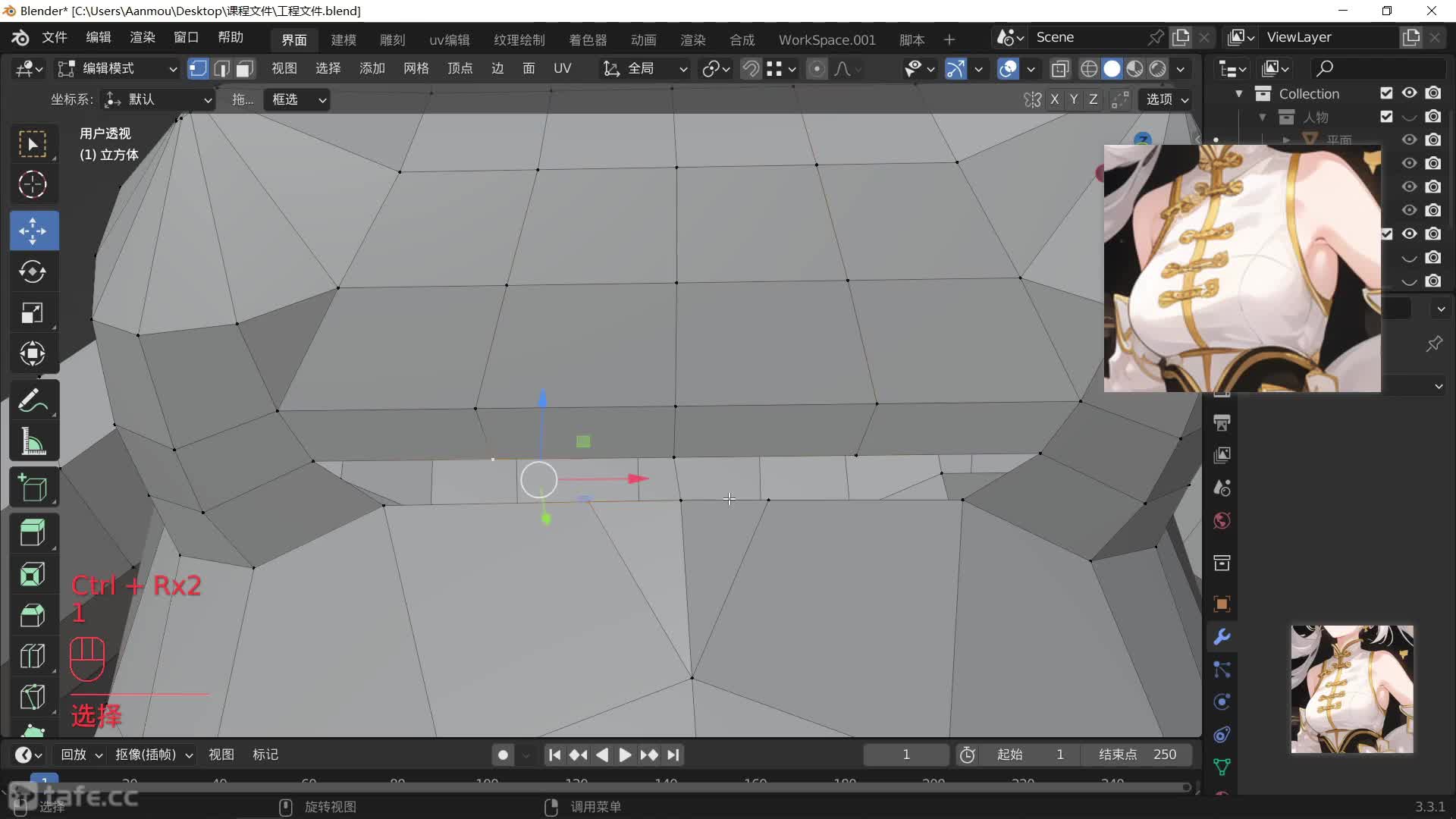Switch to the uv编辑 workspace tab
The width and height of the screenshot is (1456, 819).
pyautogui.click(x=450, y=39)
